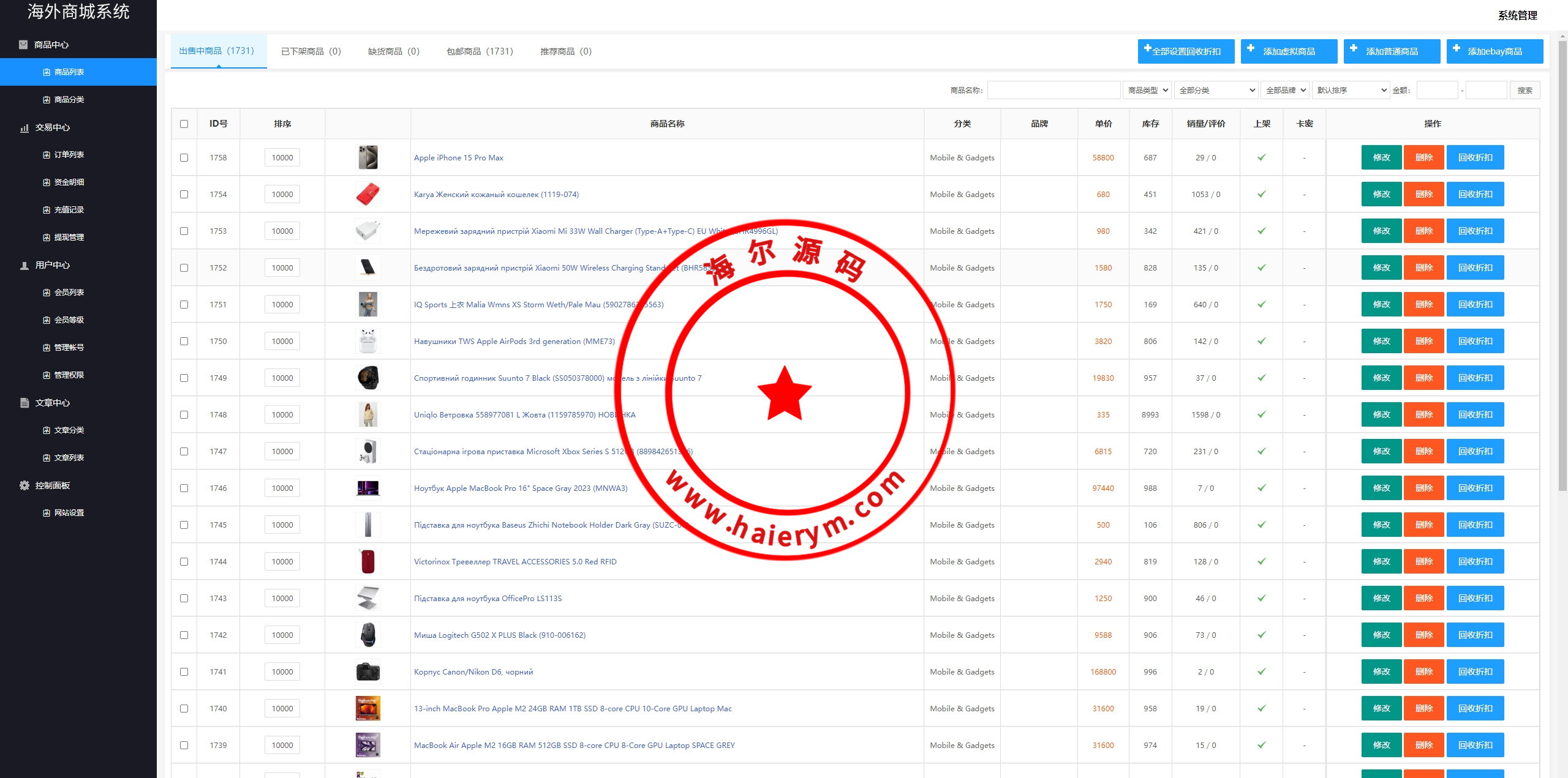Open the 全部分类 category dropdown
This screenshot has width=1568, height=778.
click(1215, 90)
